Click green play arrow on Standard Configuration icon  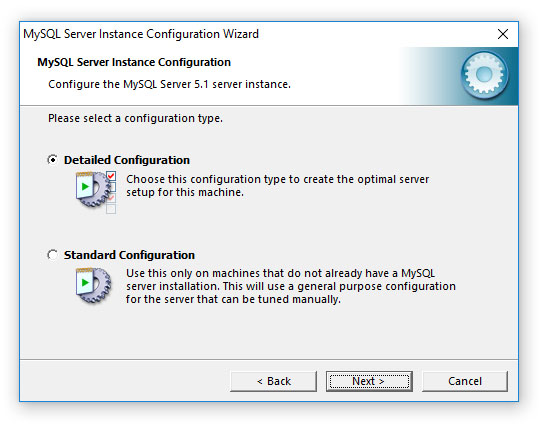tap(85, 283)
